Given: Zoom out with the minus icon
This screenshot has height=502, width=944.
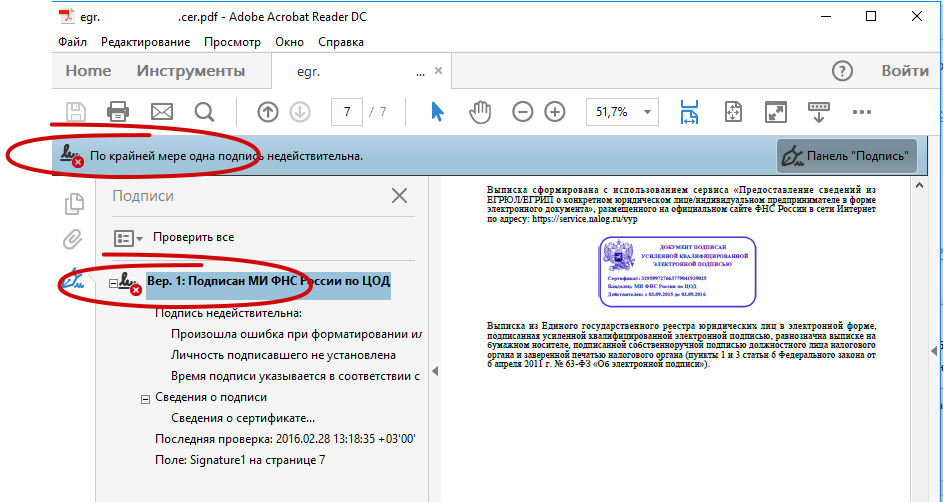Looking at the screenshot, I should click(523, 112).
